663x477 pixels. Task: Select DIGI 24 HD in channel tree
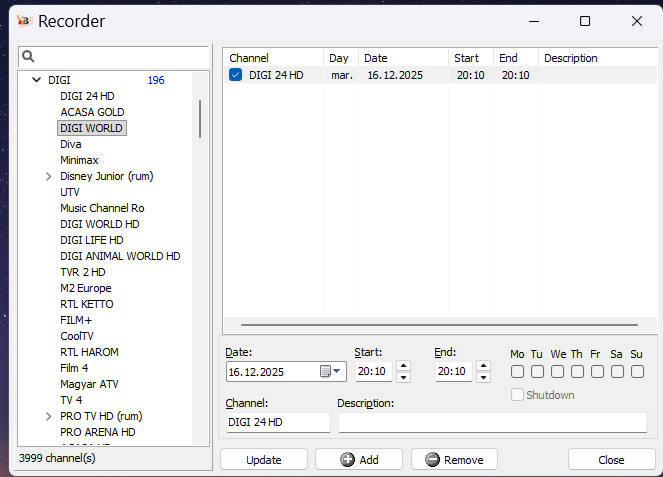pos(87,96)
